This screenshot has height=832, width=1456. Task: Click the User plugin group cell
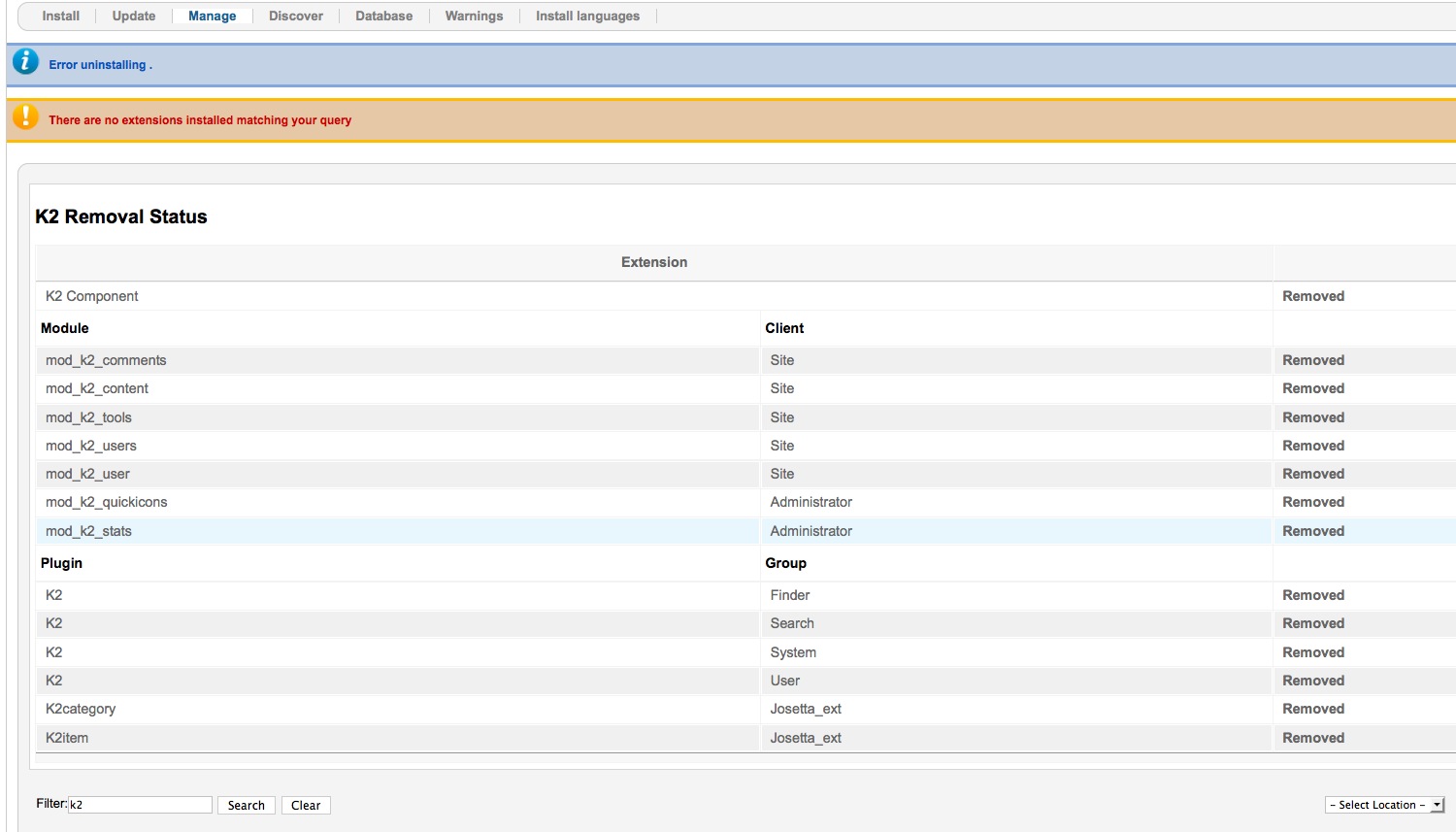pyautogui.click(x=785, y=681)
